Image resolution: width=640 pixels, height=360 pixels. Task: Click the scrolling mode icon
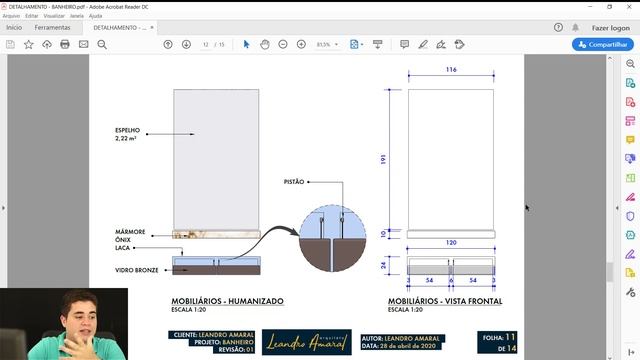[x=378, y=44]
